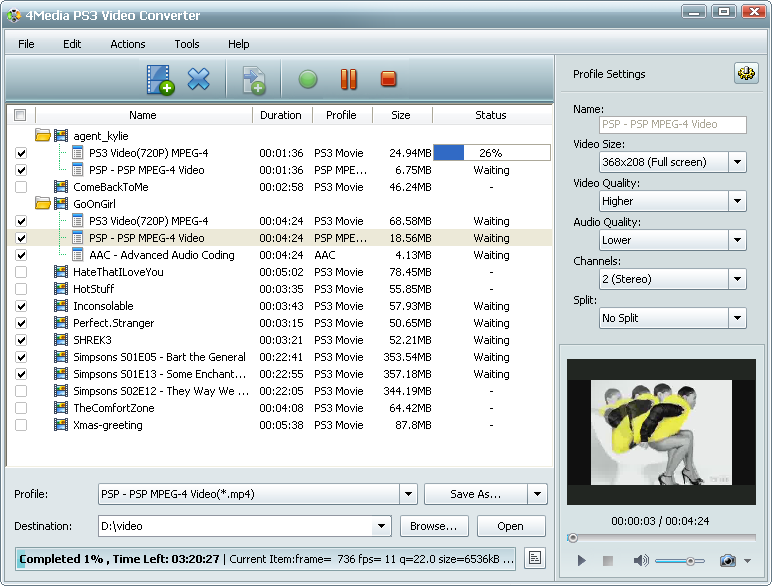Open advanced profile settings gear icon

pyautogui.click(x=746, y=73)
